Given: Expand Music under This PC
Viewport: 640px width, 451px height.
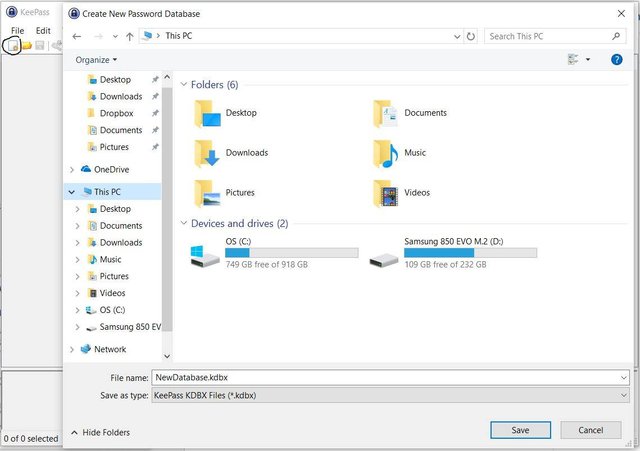Looking at the screenshot, I should click(78, 260).
